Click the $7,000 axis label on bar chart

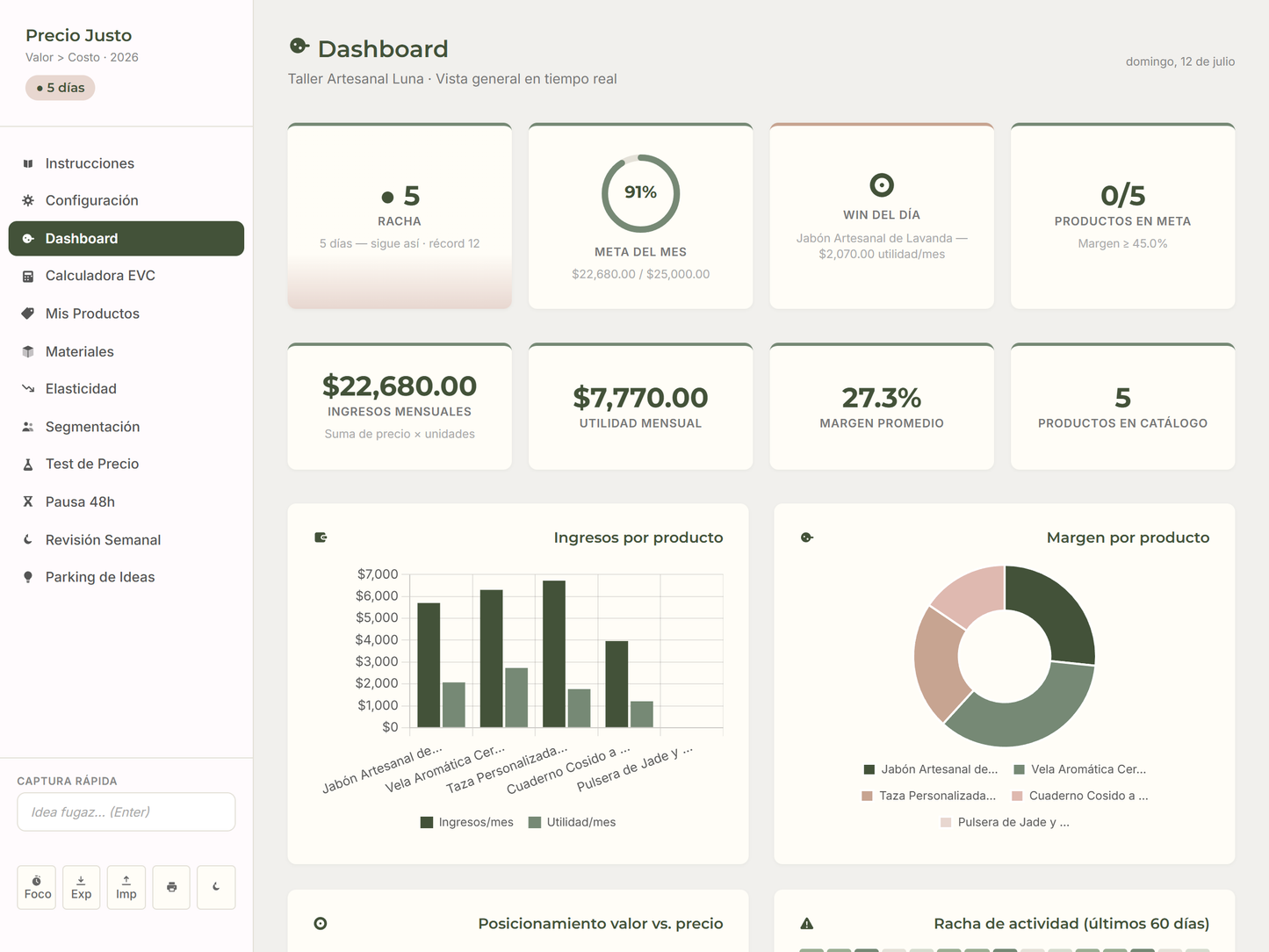click(378, 574)
